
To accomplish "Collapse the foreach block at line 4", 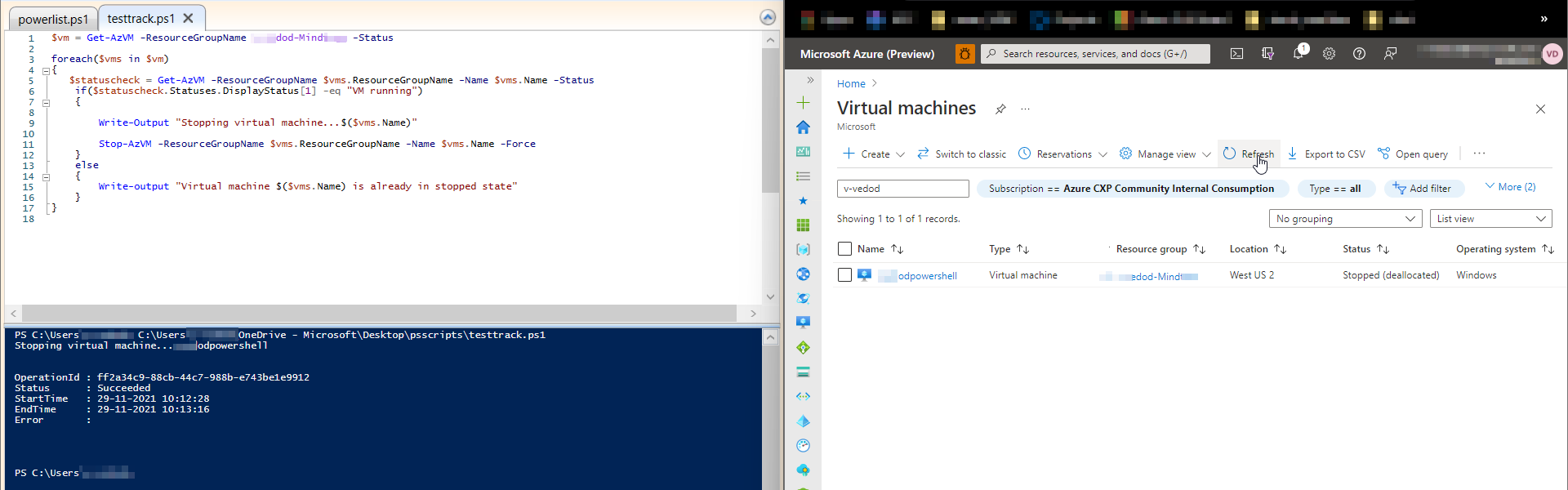I will click(x=46, y=71).
